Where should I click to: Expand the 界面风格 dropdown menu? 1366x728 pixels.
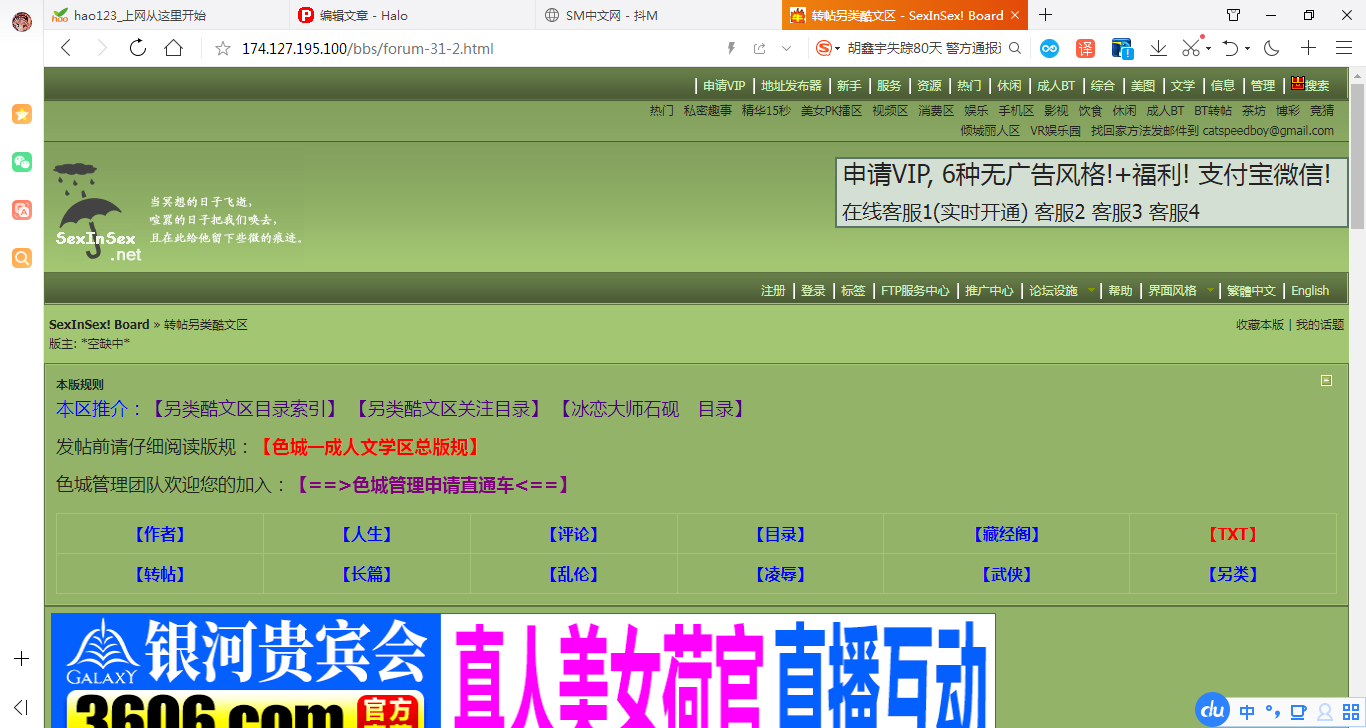[x=1181, y=291]
